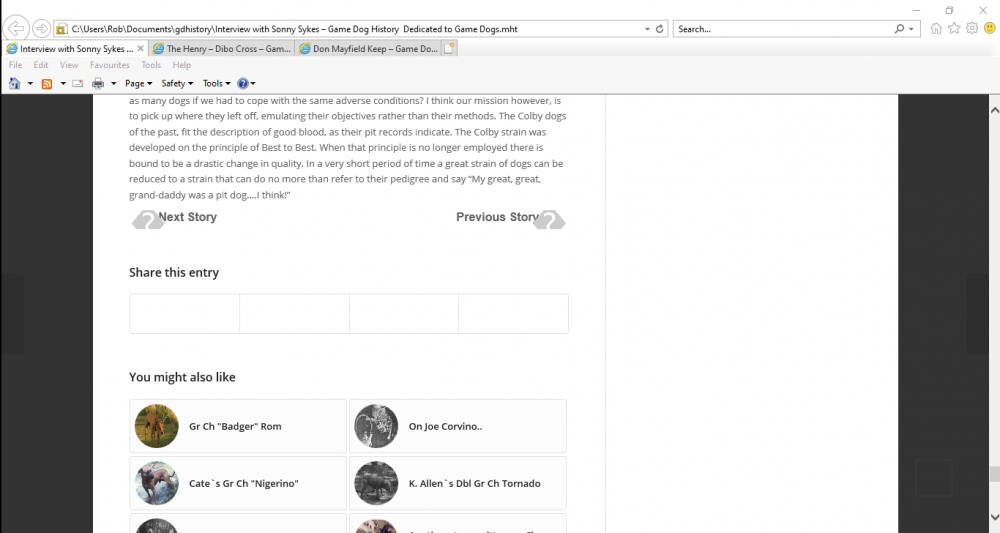
Task: Click the Read mail icon
Action: coord(78,84)
